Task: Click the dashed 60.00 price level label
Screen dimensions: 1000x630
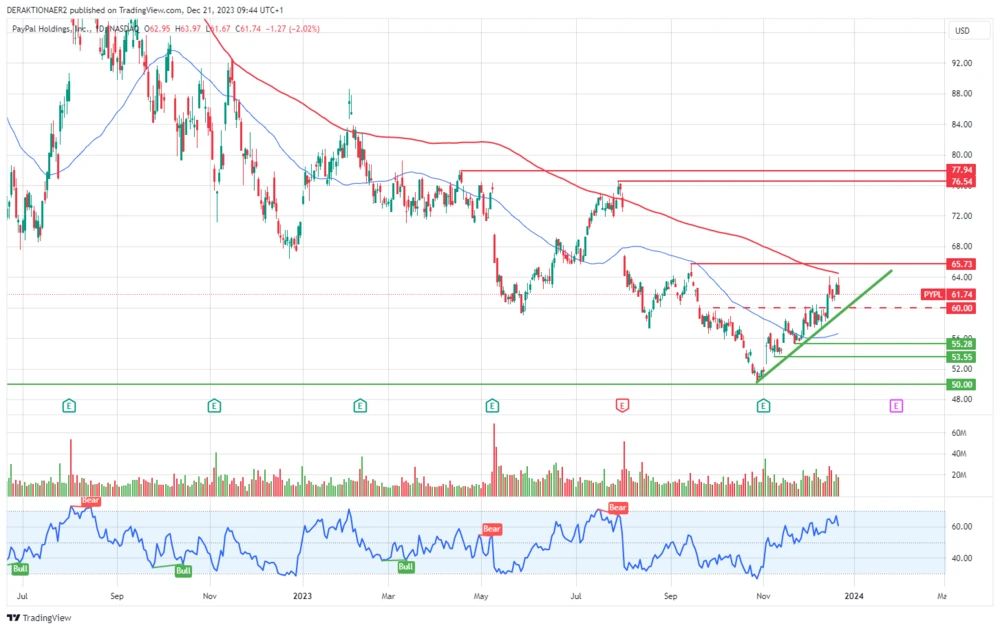Action: pyautogui.click(x=959, y=308)
